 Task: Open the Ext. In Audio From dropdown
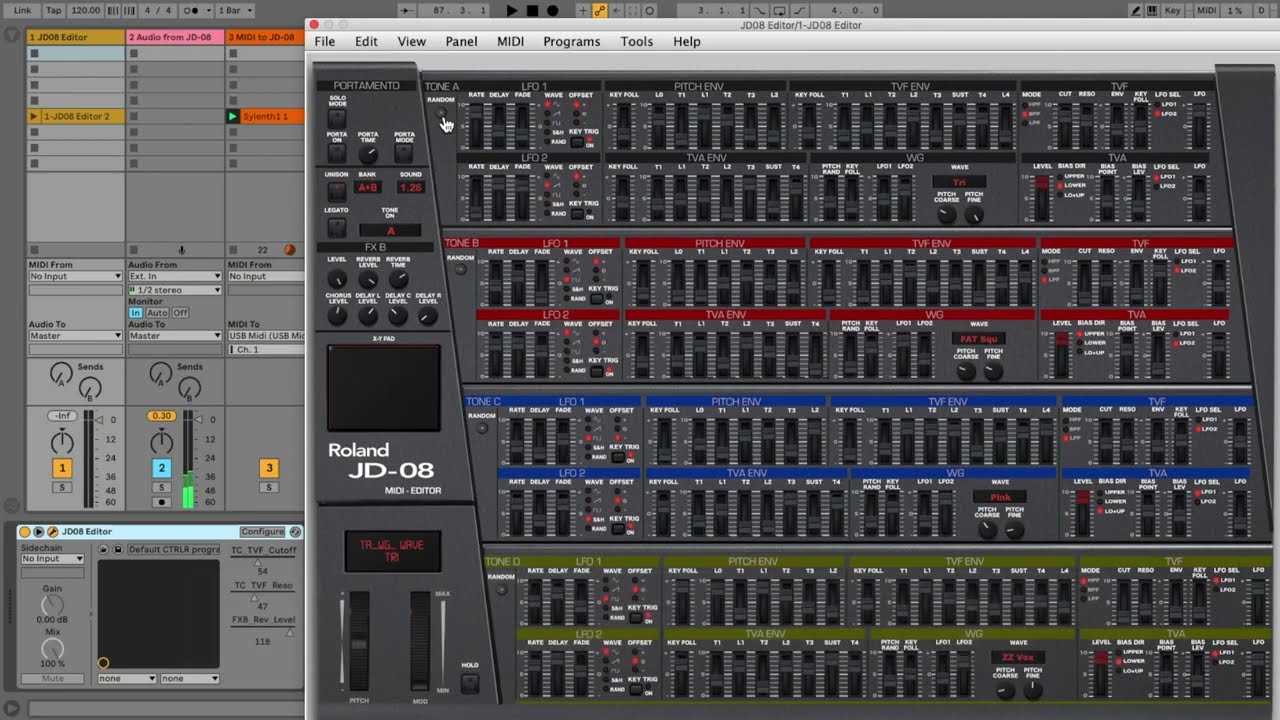tap(174, 276)
